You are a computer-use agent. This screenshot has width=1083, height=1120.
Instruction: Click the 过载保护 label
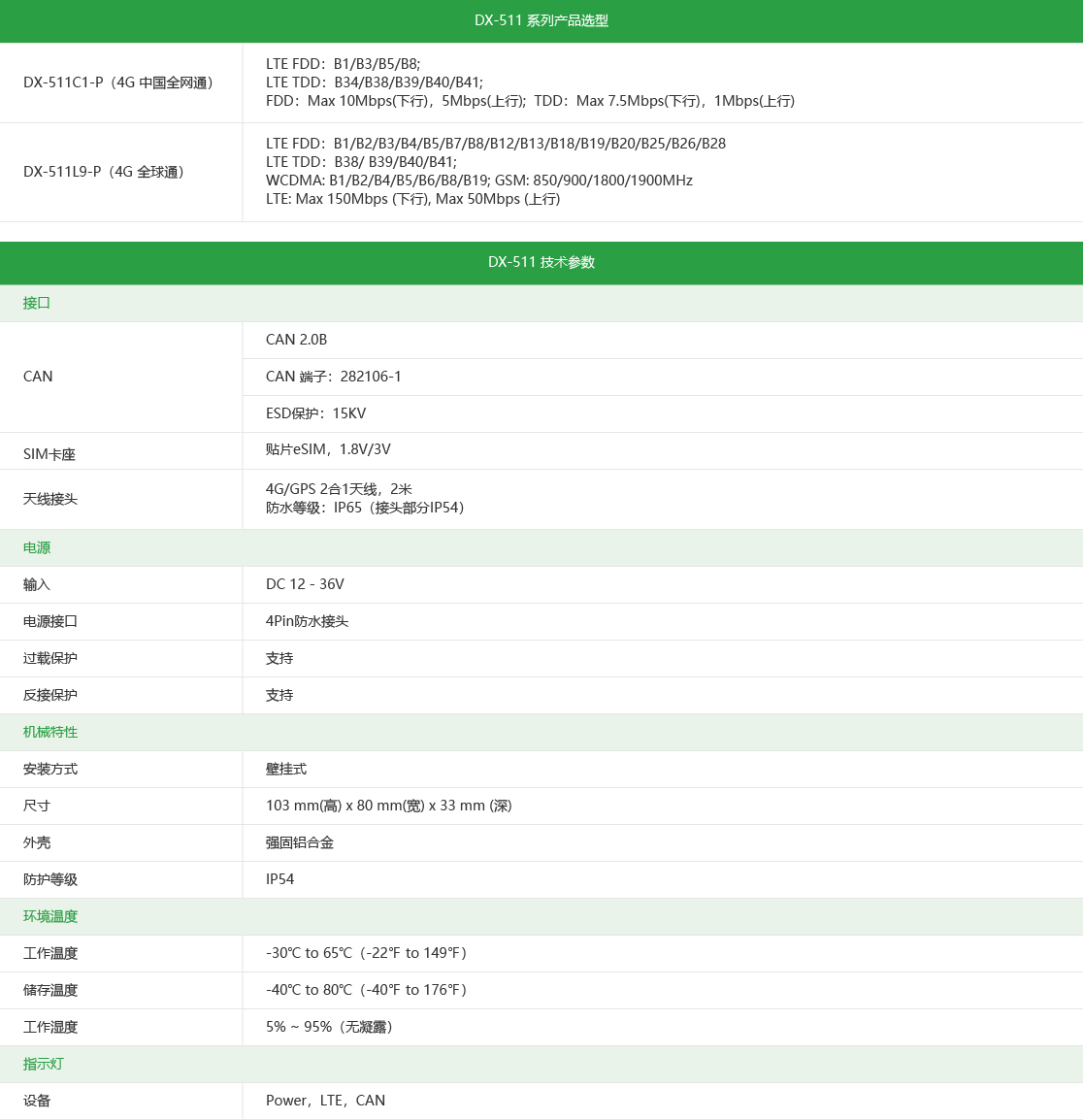click(x=50, y=659)
